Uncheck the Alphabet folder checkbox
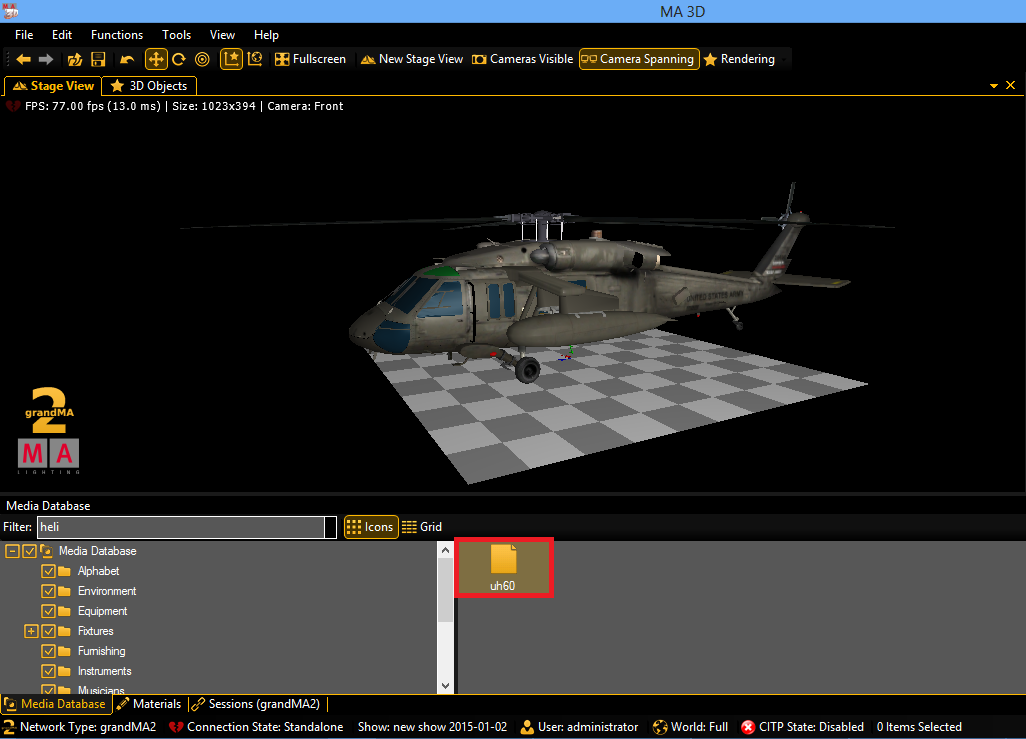This screenshot has width=1026, height=739. click(x=48, y=571)
